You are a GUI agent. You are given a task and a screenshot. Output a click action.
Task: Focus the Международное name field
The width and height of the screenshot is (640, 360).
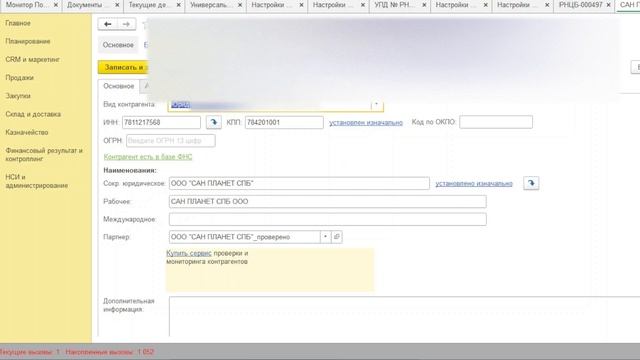pos(328,219)
